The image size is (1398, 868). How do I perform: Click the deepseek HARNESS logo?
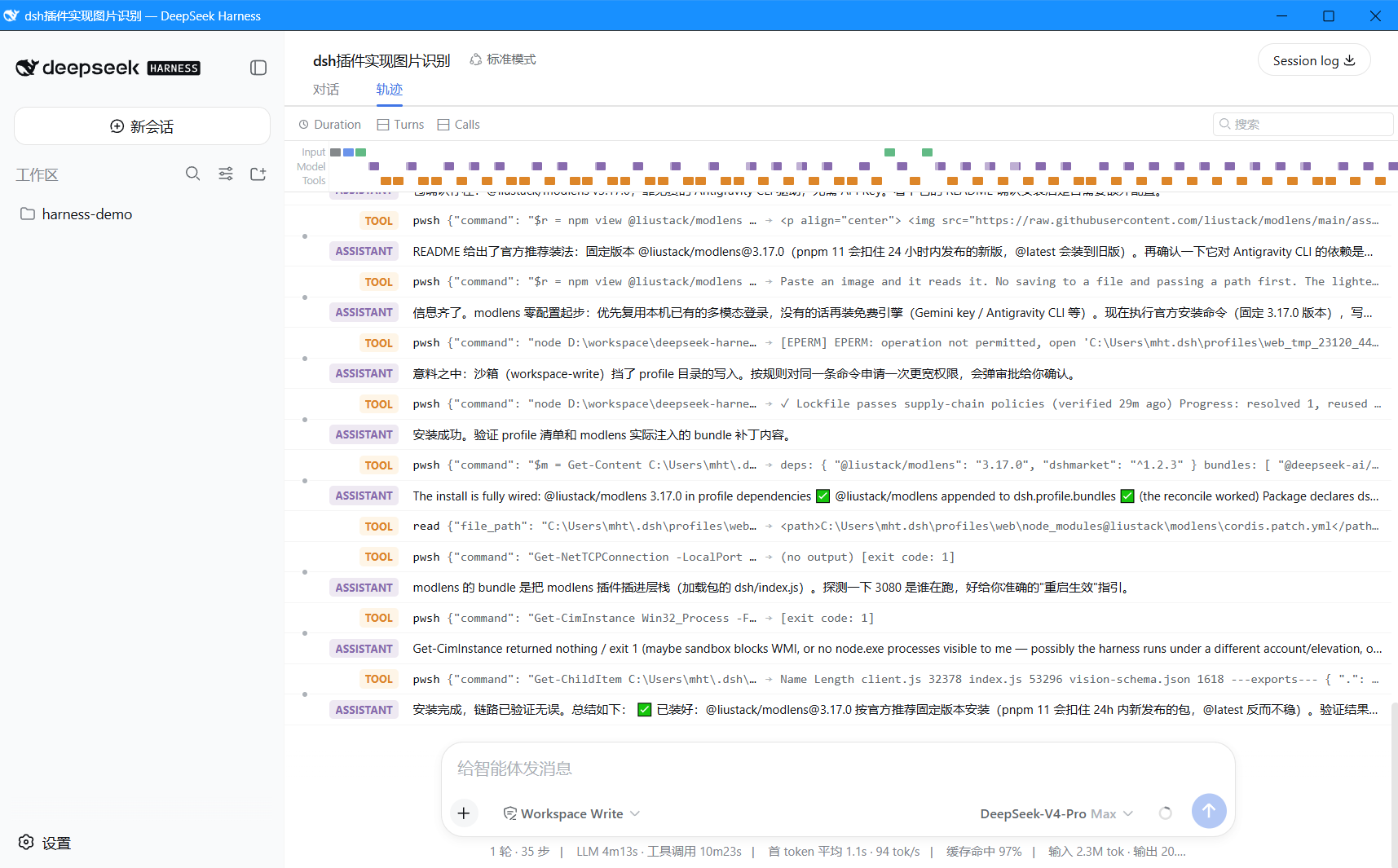(108, 68)
